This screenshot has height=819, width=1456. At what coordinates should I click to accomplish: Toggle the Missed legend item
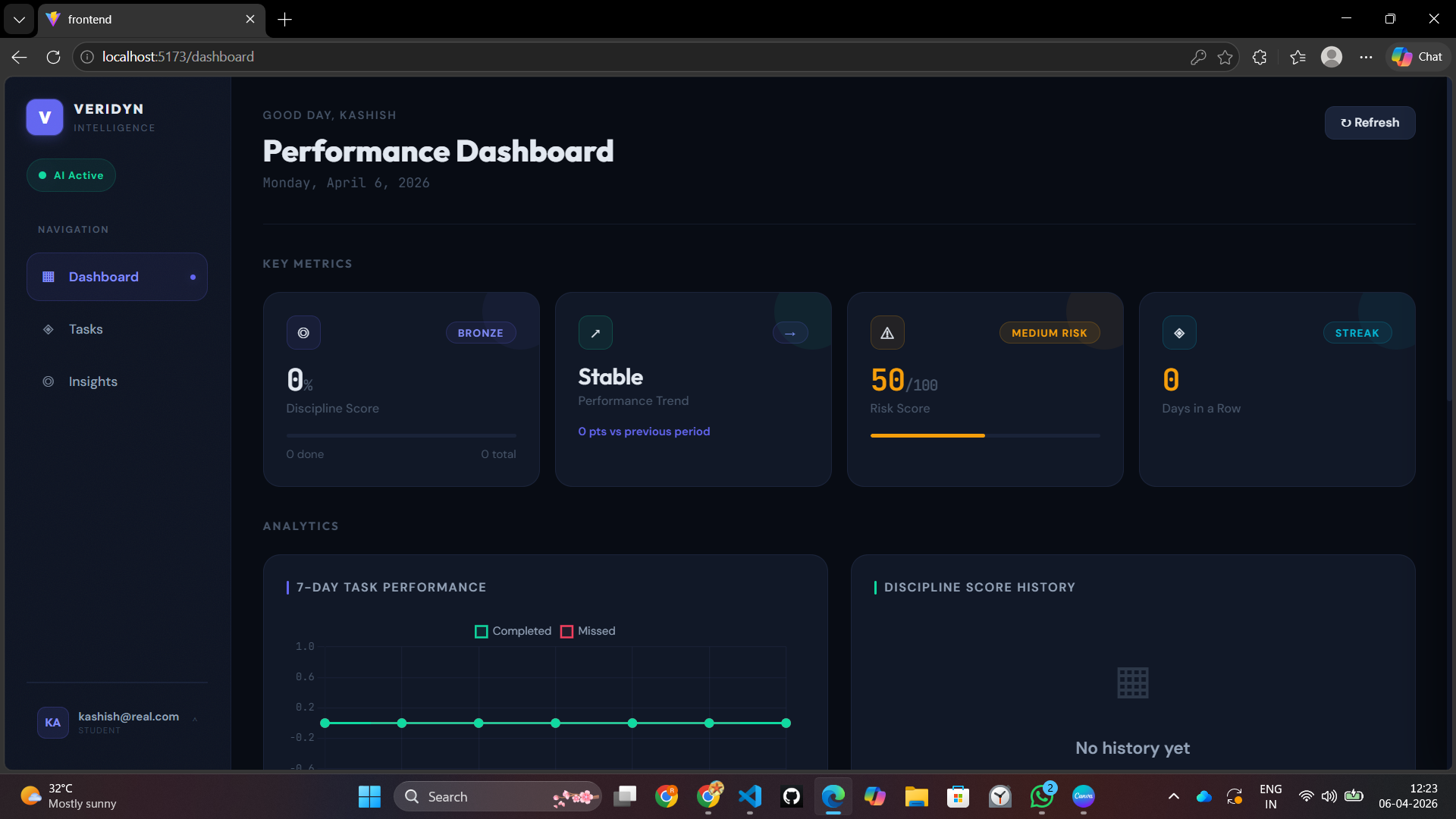tap(588, 631)
